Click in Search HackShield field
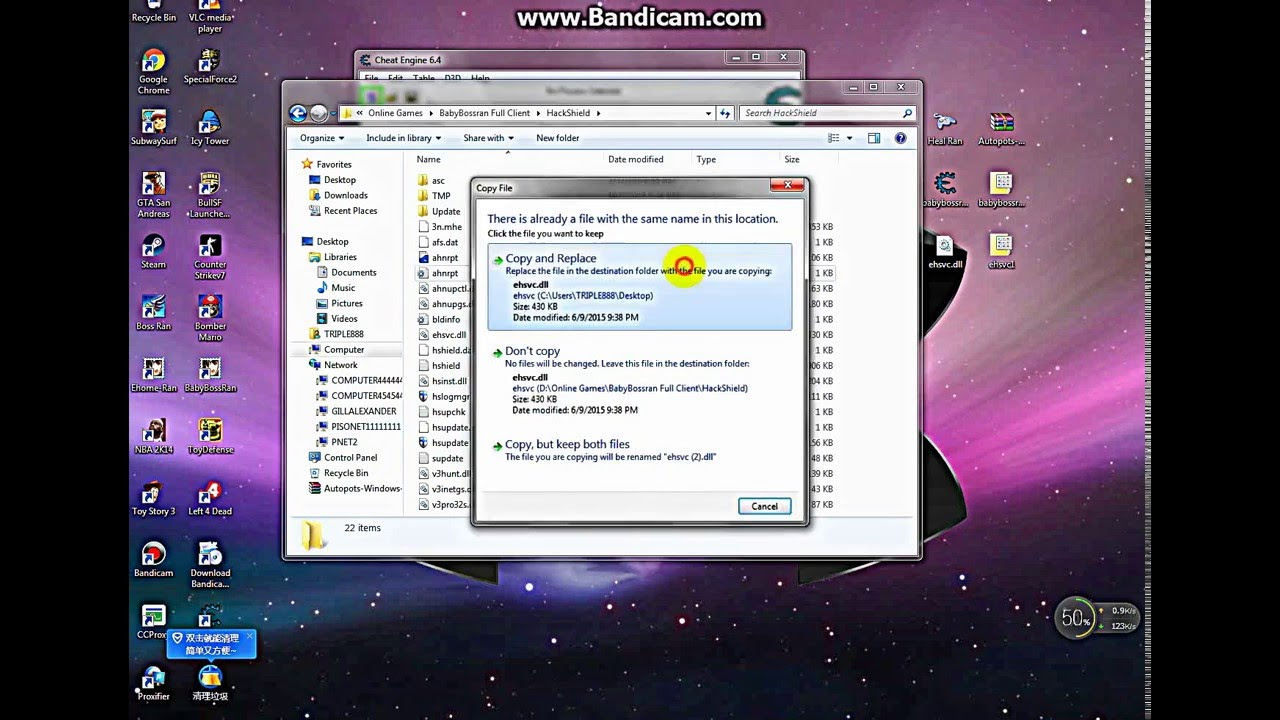 (x=827, y=113)
